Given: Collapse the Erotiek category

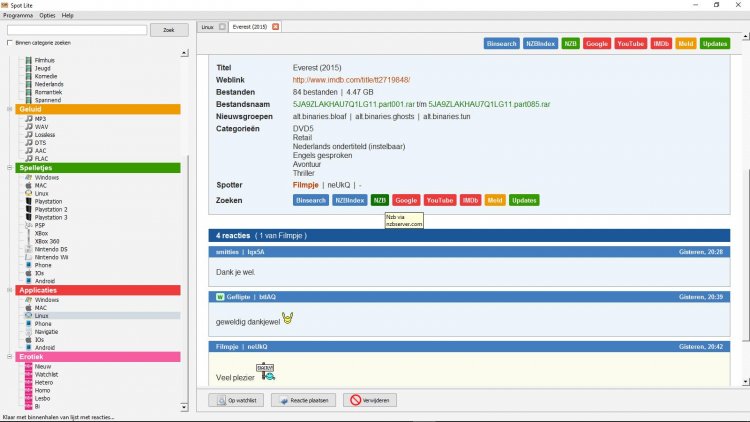Looking at the screenshot, I should (10, 356).
